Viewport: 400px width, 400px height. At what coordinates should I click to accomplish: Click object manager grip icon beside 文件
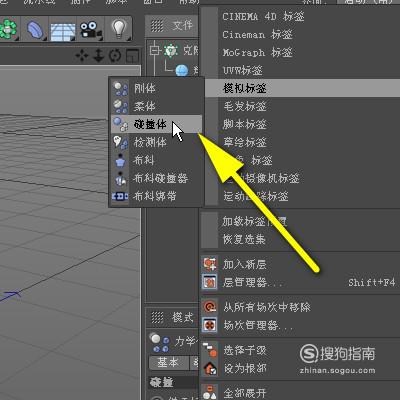tap(157, 26)
